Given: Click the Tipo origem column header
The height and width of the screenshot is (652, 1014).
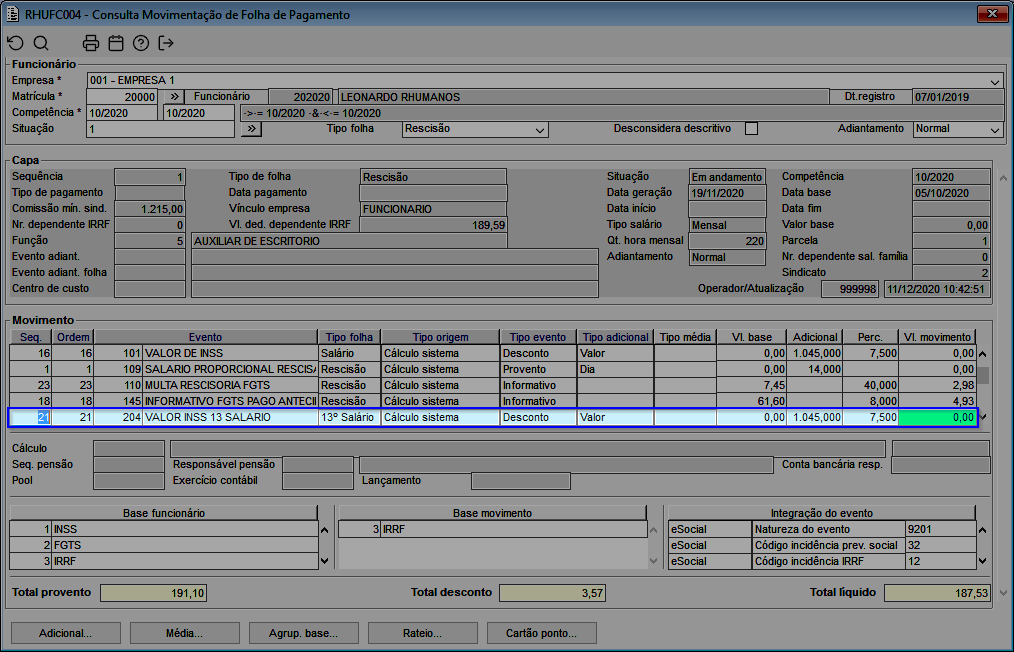Looking at the screenshot, I should click(x=440, y=337).
